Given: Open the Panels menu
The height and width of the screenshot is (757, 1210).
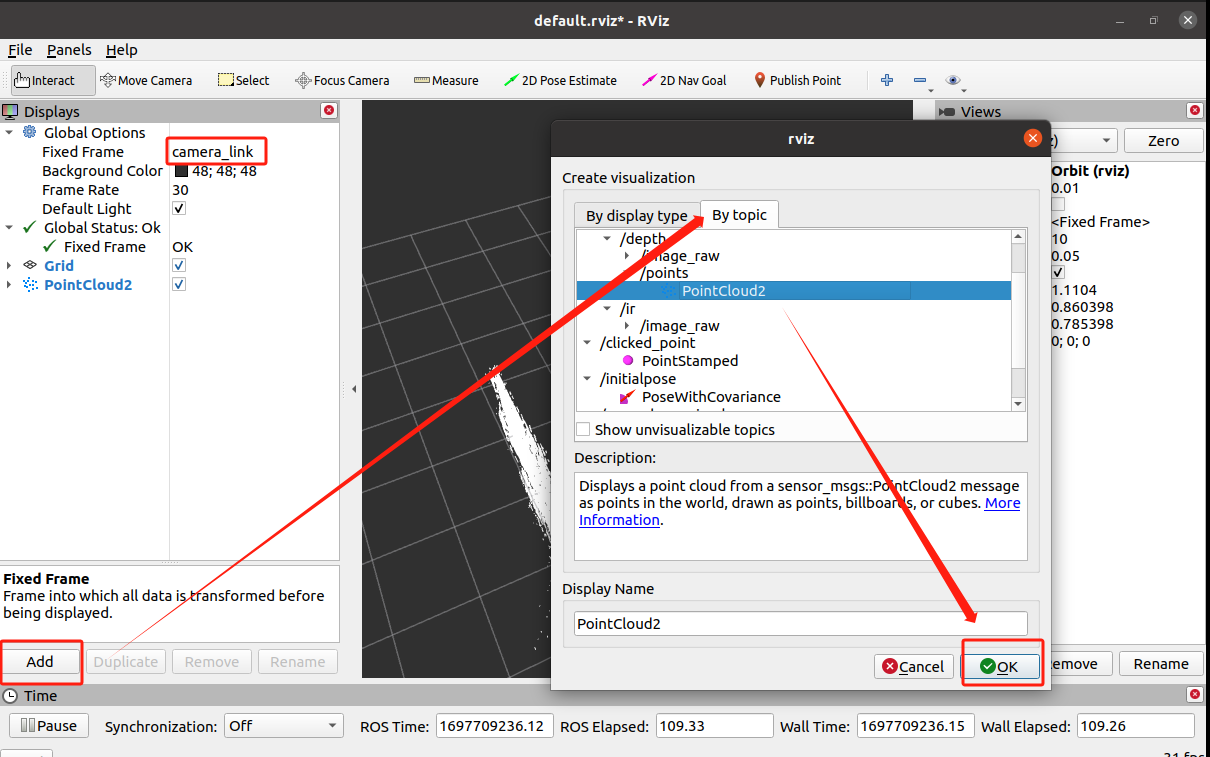Looking at the screenshot, I should point(69,50).
